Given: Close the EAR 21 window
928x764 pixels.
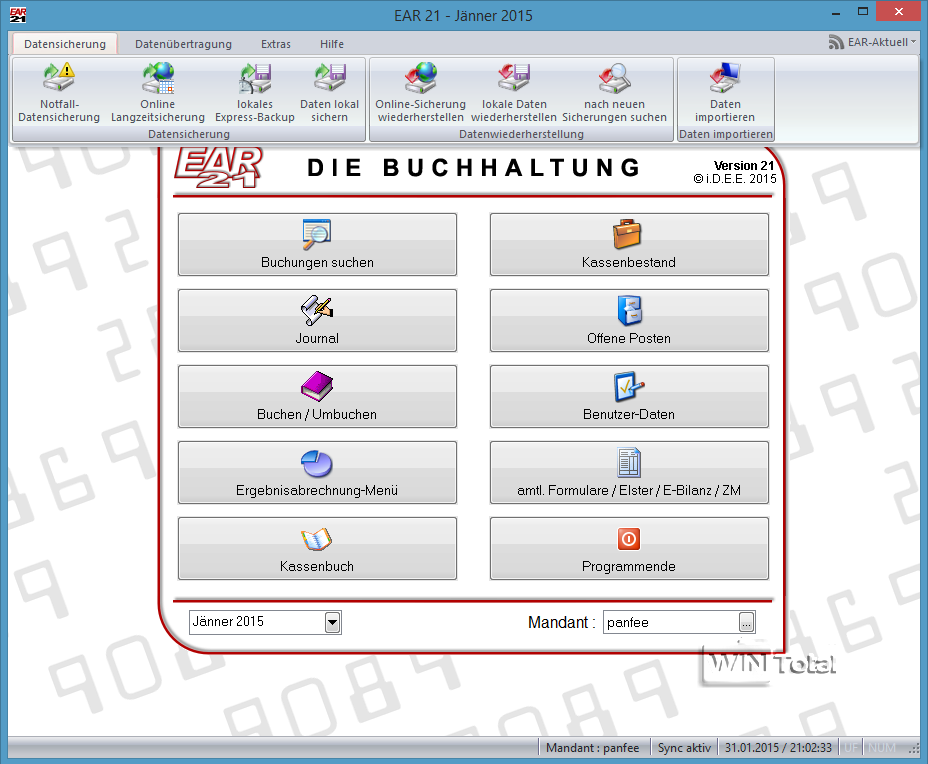Looking at the screenshot, I should (898, 12).
